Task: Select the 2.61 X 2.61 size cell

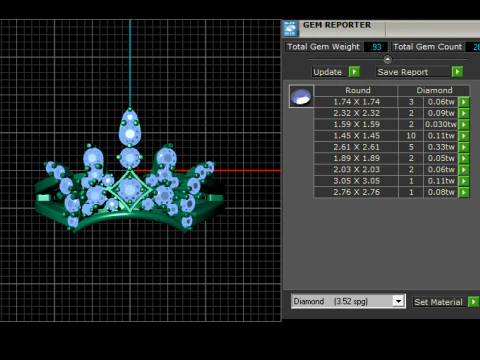Action: click(356, 147)
